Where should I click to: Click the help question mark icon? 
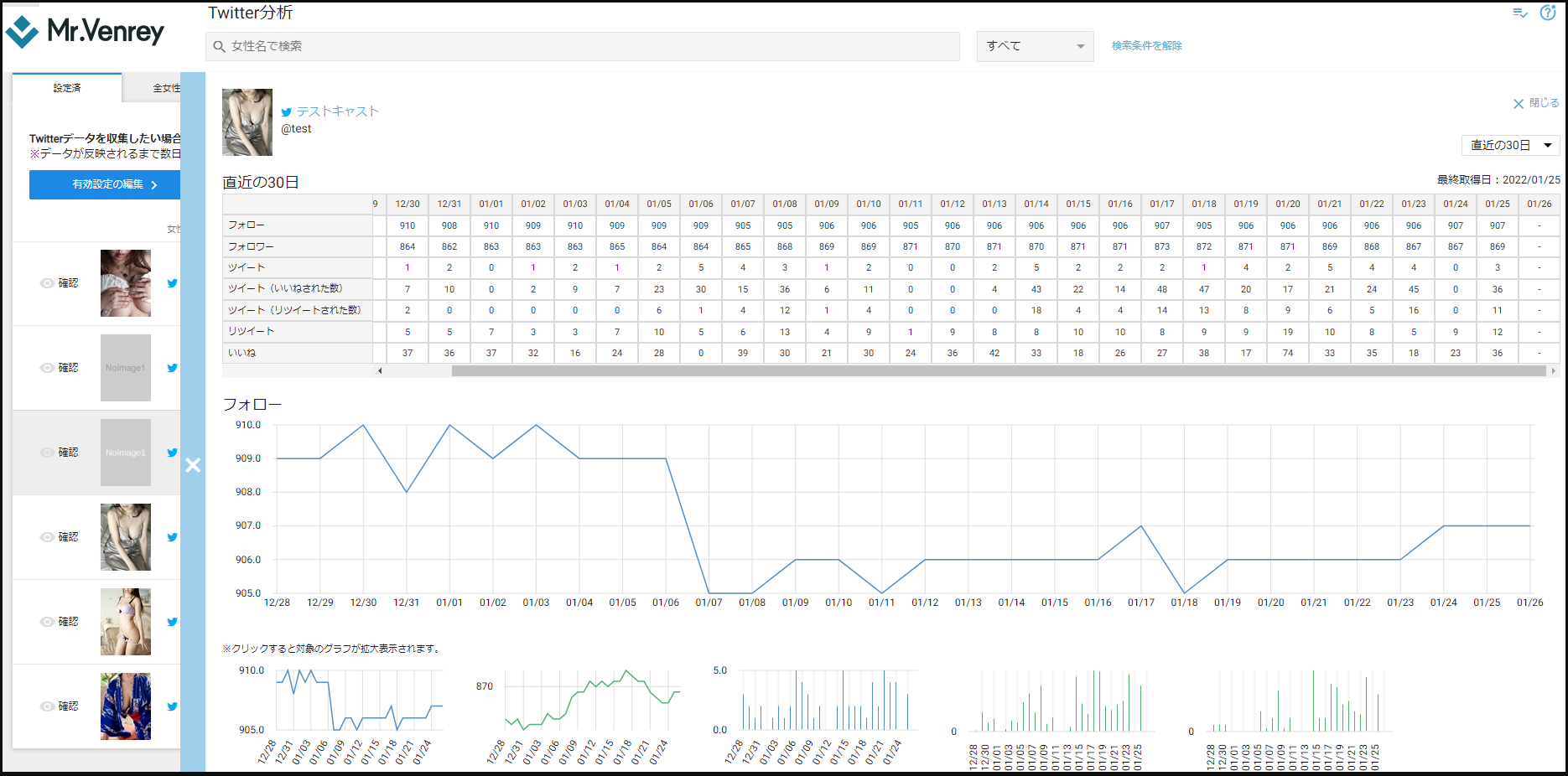tap(1548, 13)
